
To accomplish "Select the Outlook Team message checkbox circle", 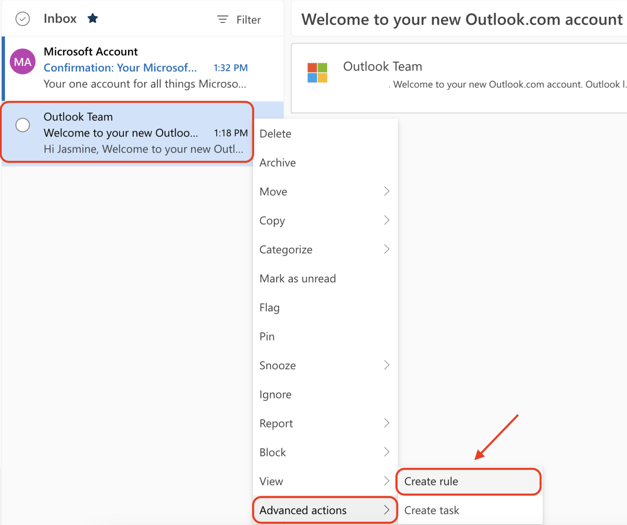I will pyautogui.click(x=22, y=126).
